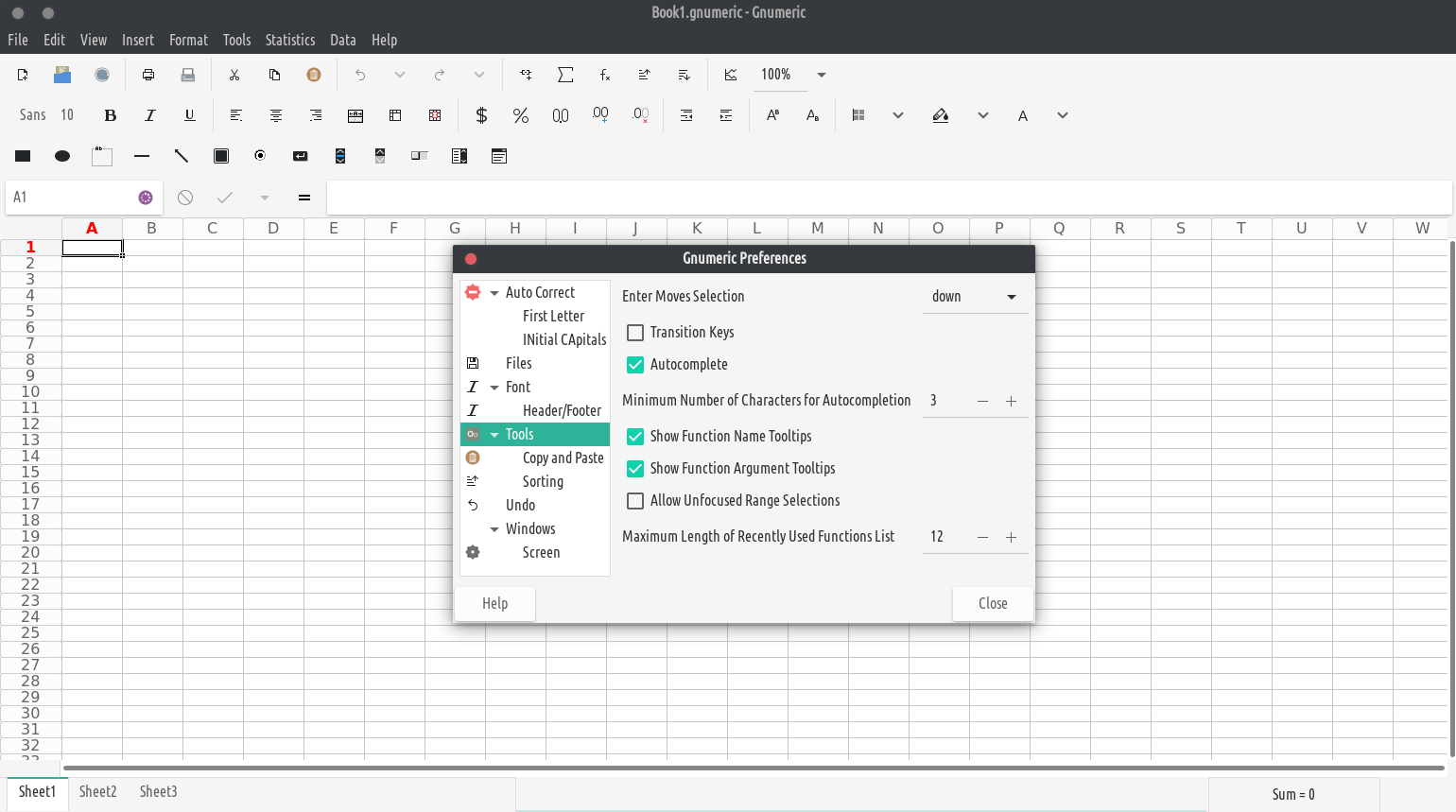
Task: Click the percent format icon
Action: tap(520, 115)
